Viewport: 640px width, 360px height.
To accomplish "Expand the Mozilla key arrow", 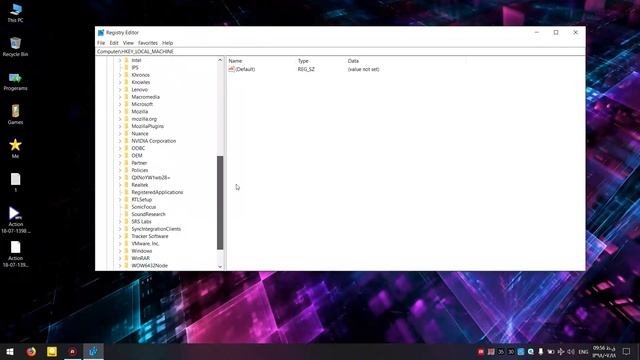I will coord(120,112).
